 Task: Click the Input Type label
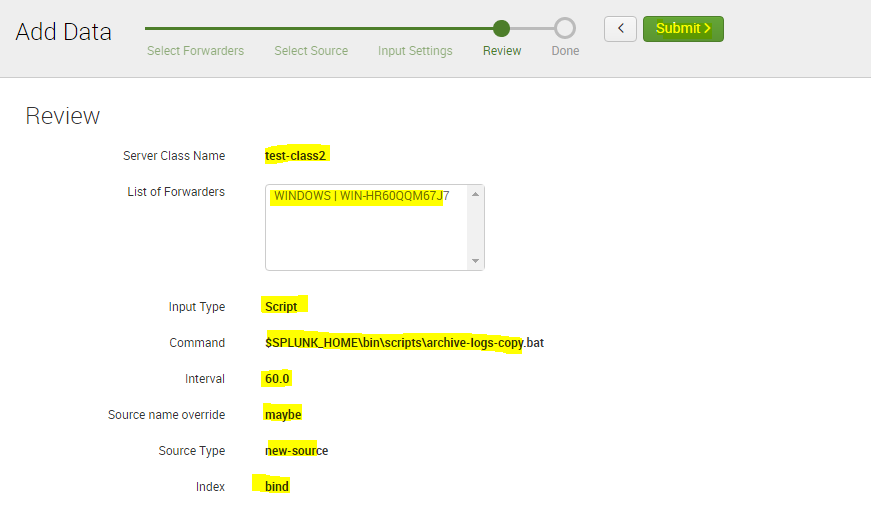click(197, 307)
